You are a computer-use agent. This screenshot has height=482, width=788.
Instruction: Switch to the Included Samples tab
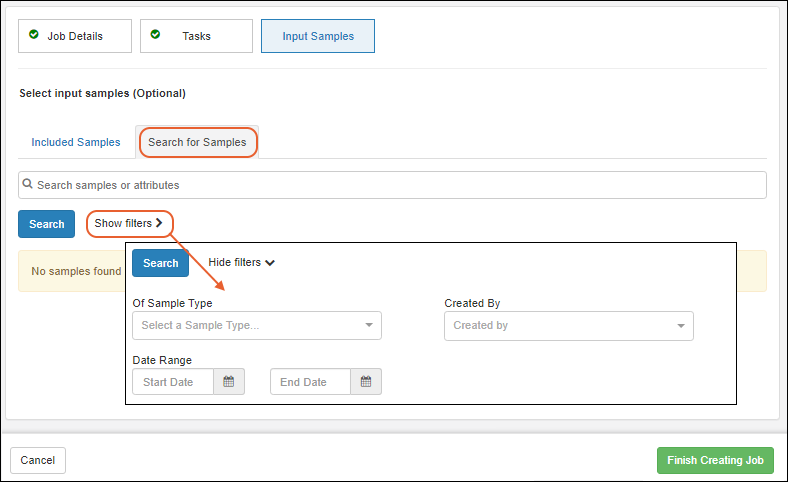coord(76,142)
